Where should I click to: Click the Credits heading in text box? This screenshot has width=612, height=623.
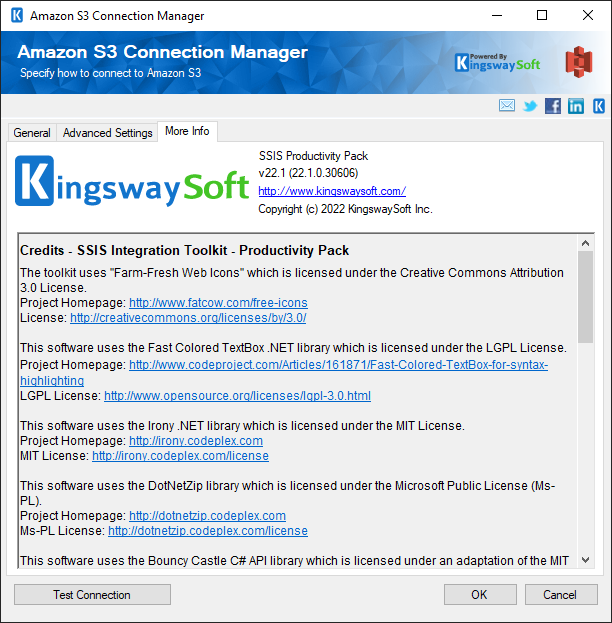pos(184,250)
